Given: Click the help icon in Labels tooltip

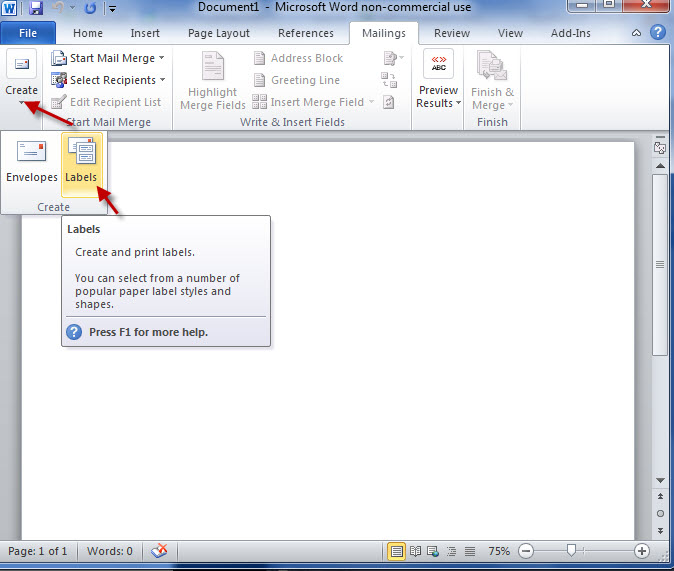Looking at the screenshot, I should coord(74,332).
